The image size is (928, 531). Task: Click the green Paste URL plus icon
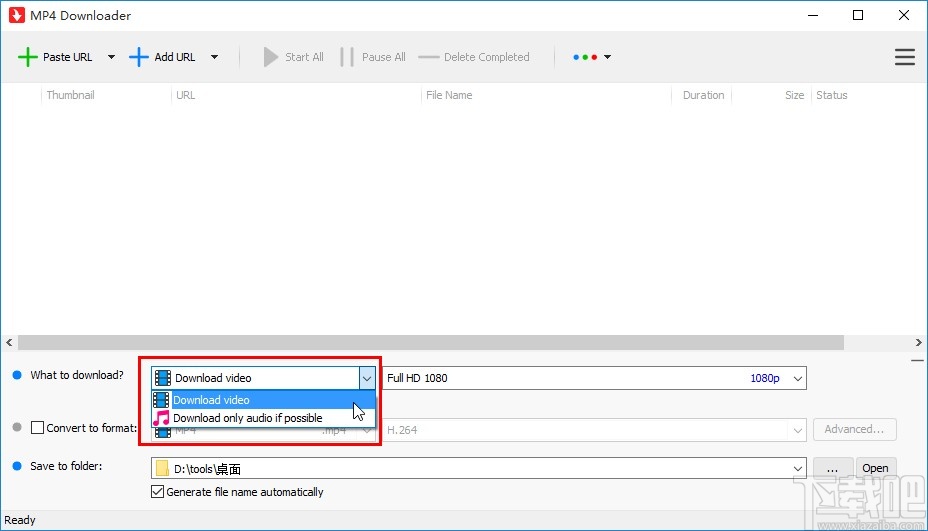coord(27,57)
